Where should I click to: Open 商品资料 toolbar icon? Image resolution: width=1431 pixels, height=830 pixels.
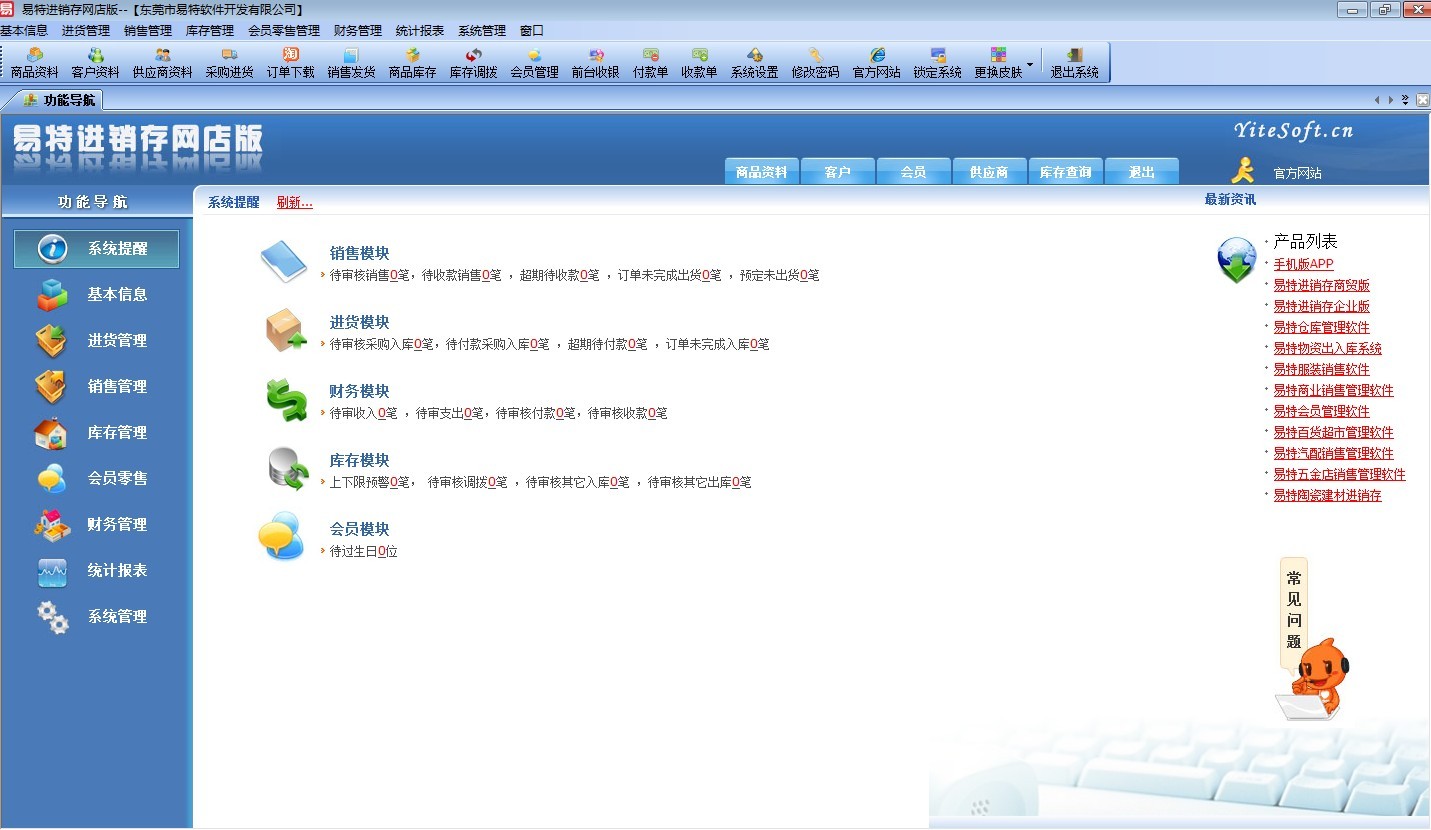tap(35, 63)
